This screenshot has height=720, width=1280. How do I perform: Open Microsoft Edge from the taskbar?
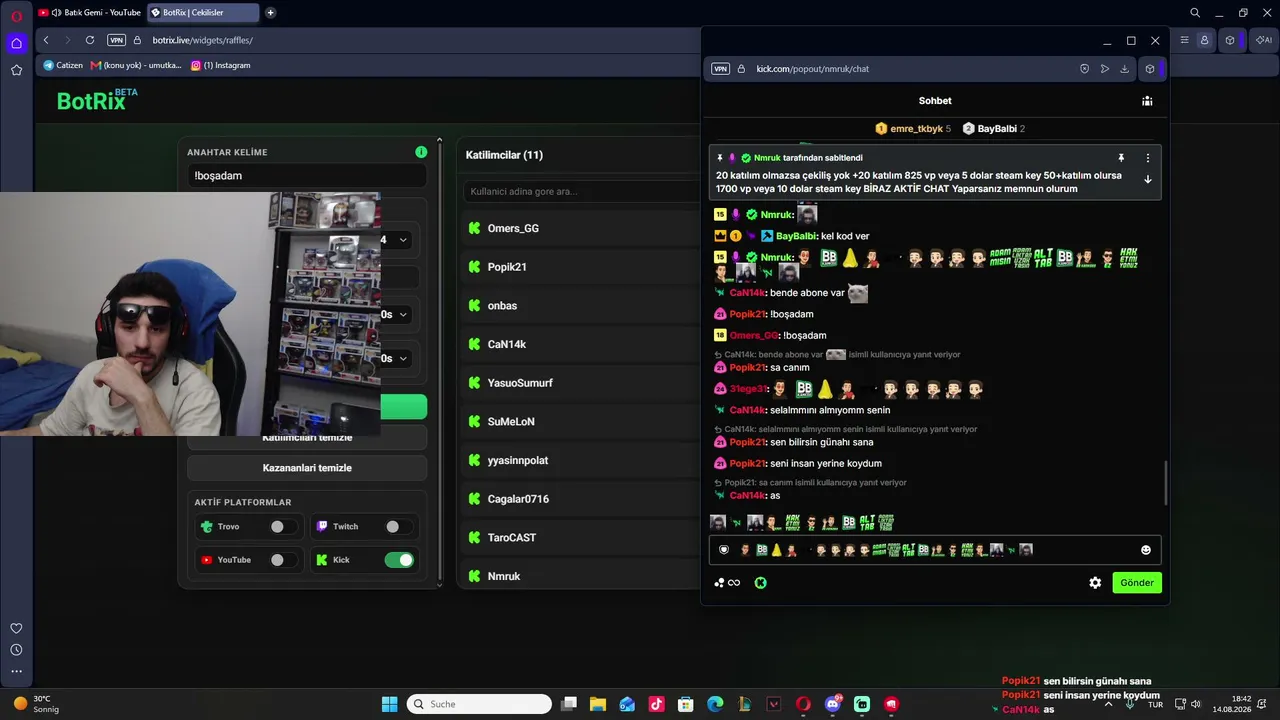coord(715,704)
